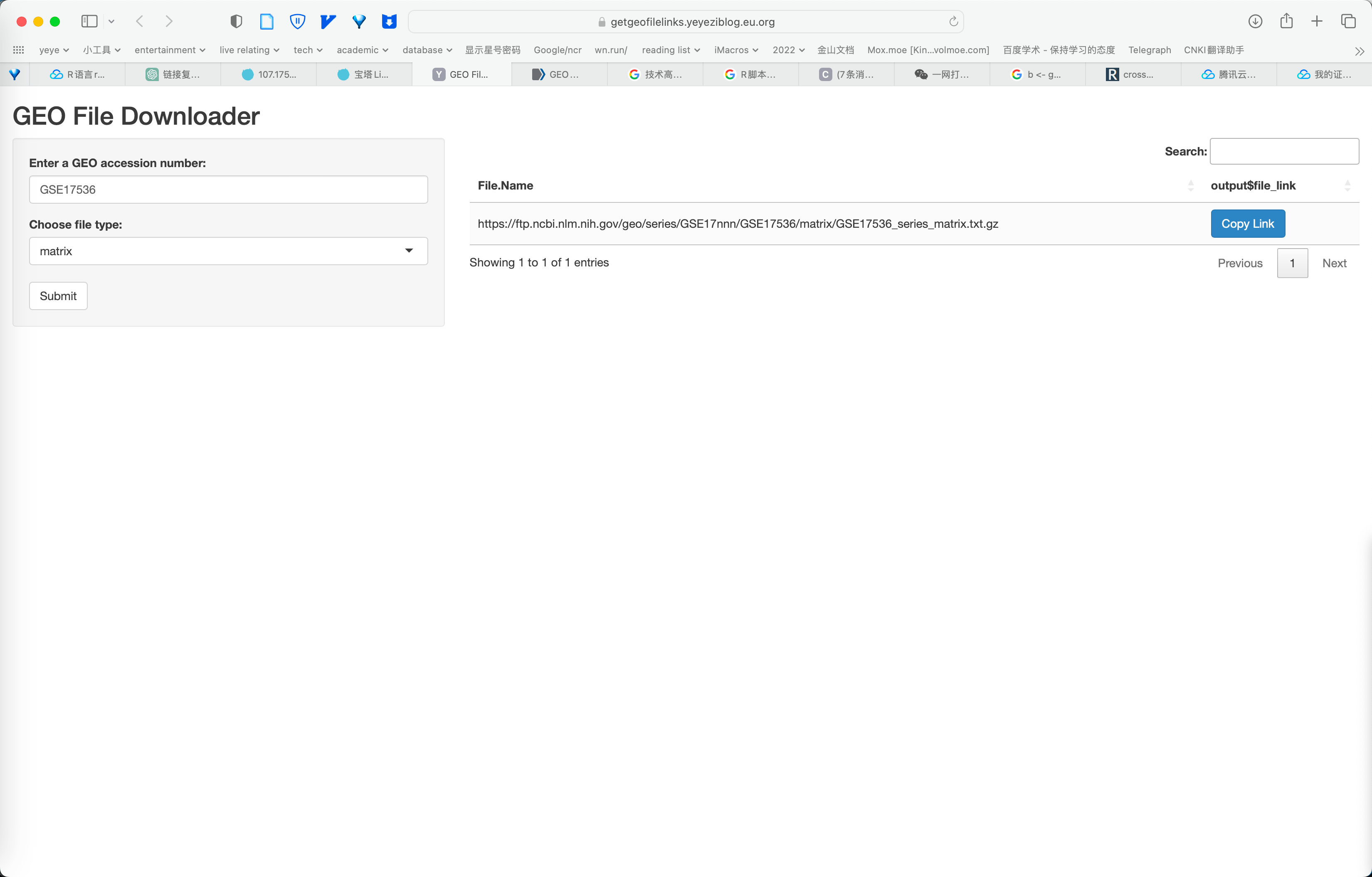The width and height of the screenshot is (1372, 877).
Task: Open the sidebar options chevron
Action: click(x=112, y=22)
